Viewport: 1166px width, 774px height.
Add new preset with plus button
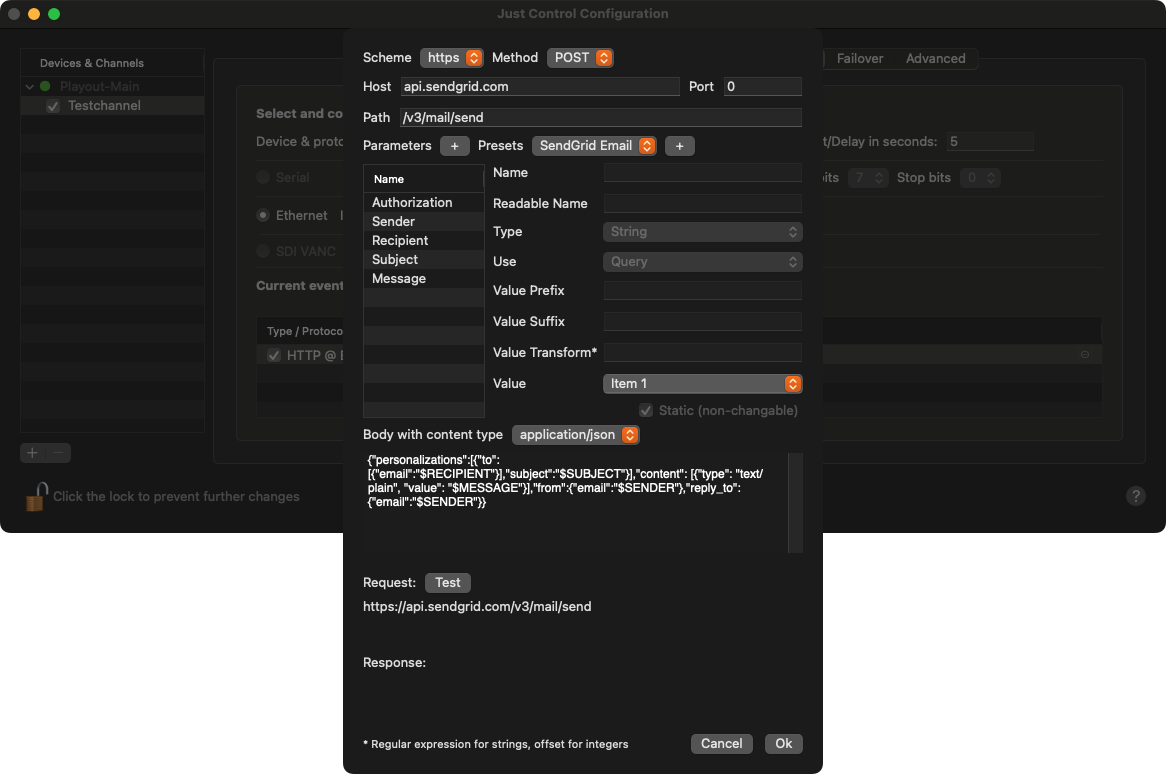pos(679,146)
